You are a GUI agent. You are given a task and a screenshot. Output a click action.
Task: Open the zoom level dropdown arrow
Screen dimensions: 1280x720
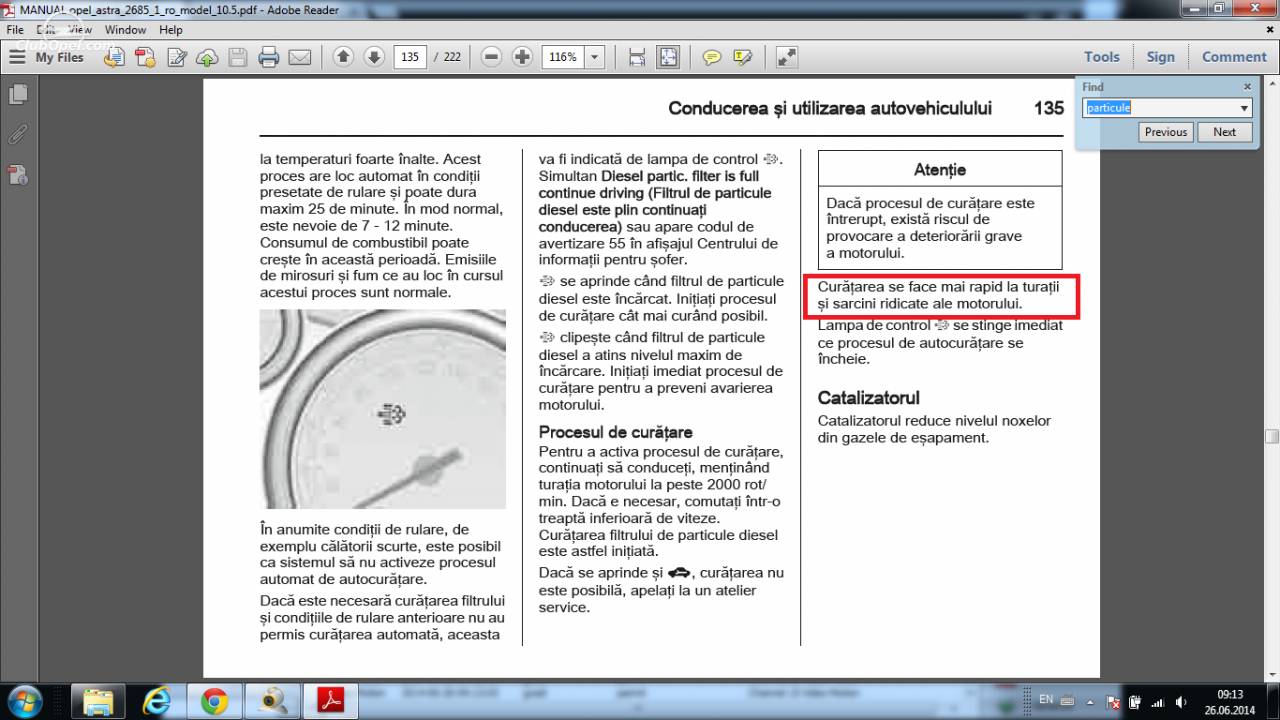pyautogui.click(x=595, y=57)
